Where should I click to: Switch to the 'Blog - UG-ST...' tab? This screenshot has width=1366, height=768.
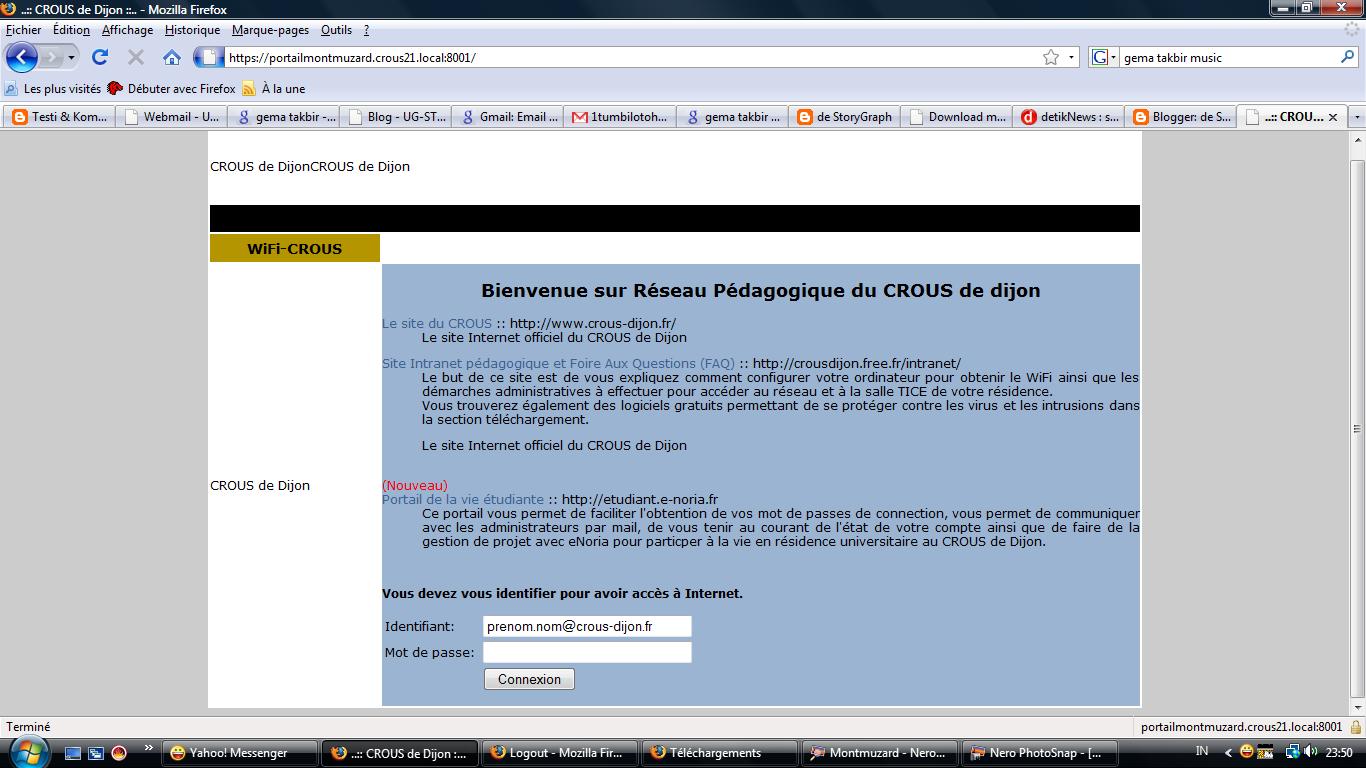[395, 117]
